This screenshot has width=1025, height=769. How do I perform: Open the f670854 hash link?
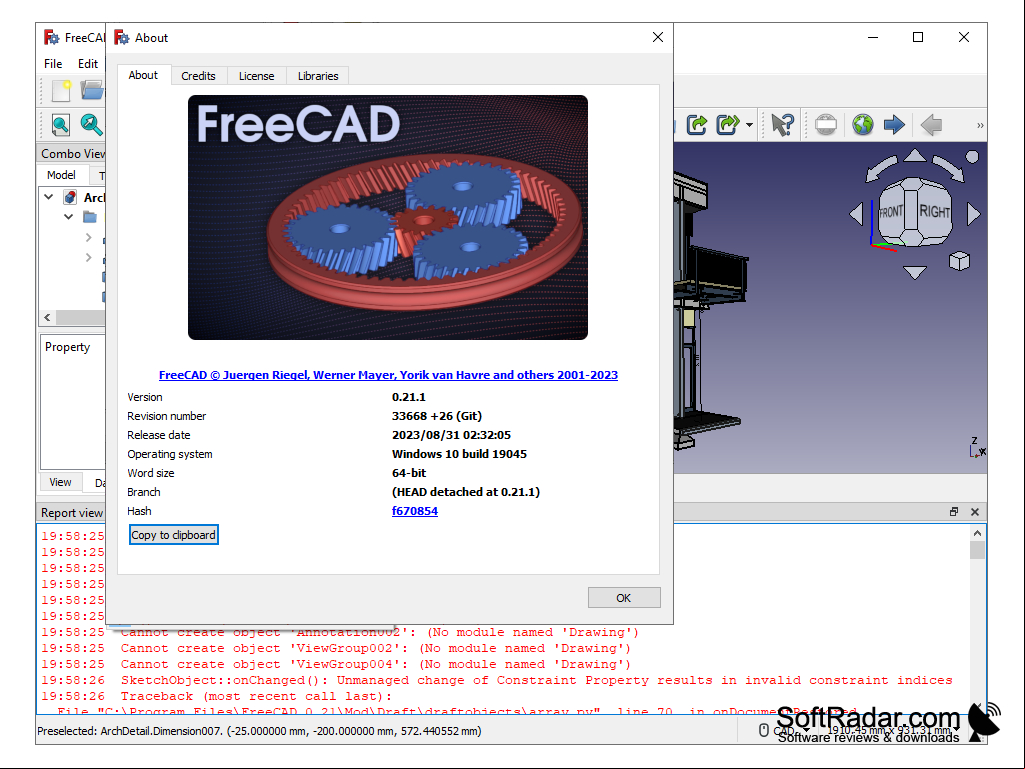point(414,511)
